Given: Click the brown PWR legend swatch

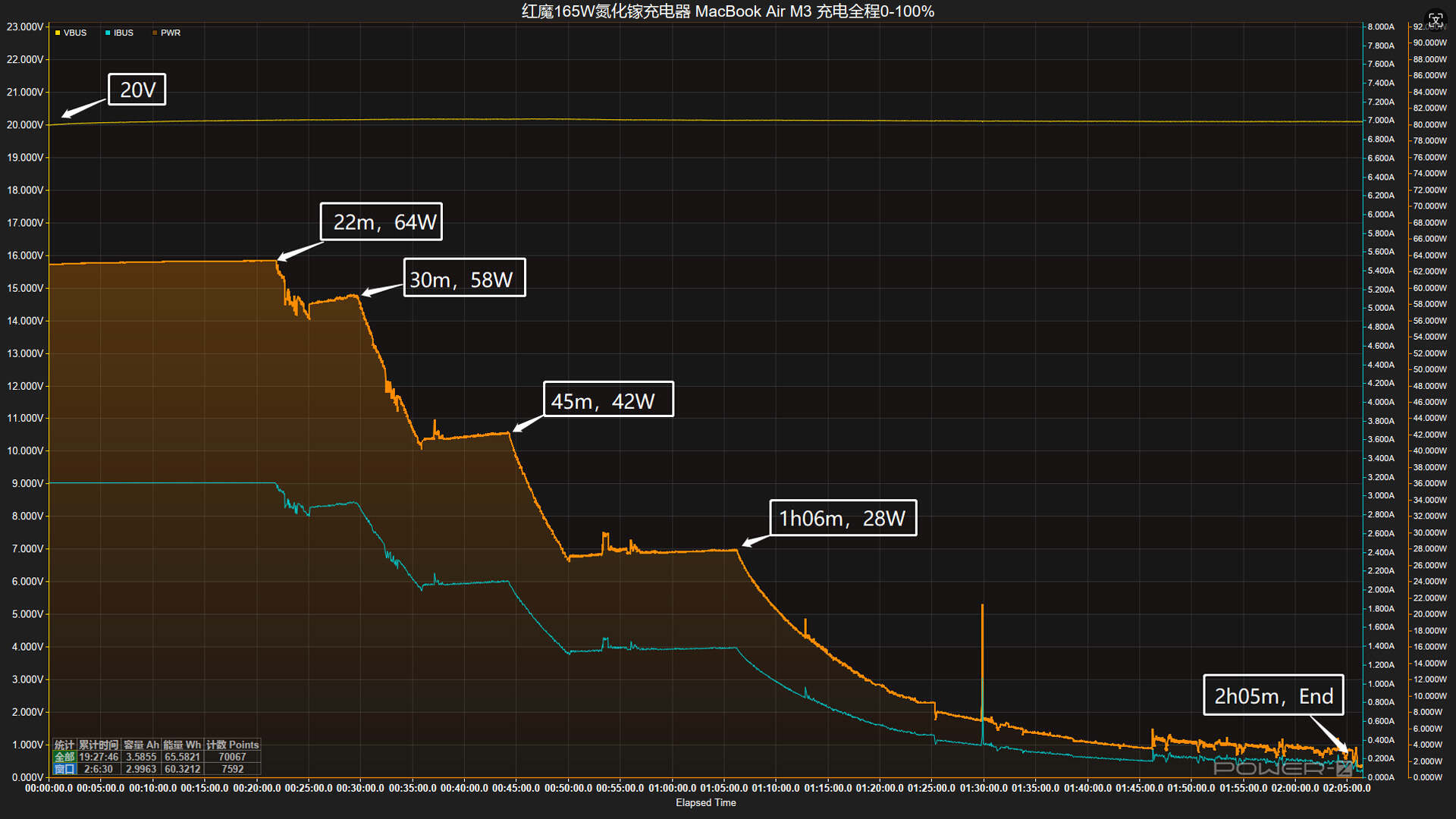Looking at the screenshot, I should coord(155,33).
